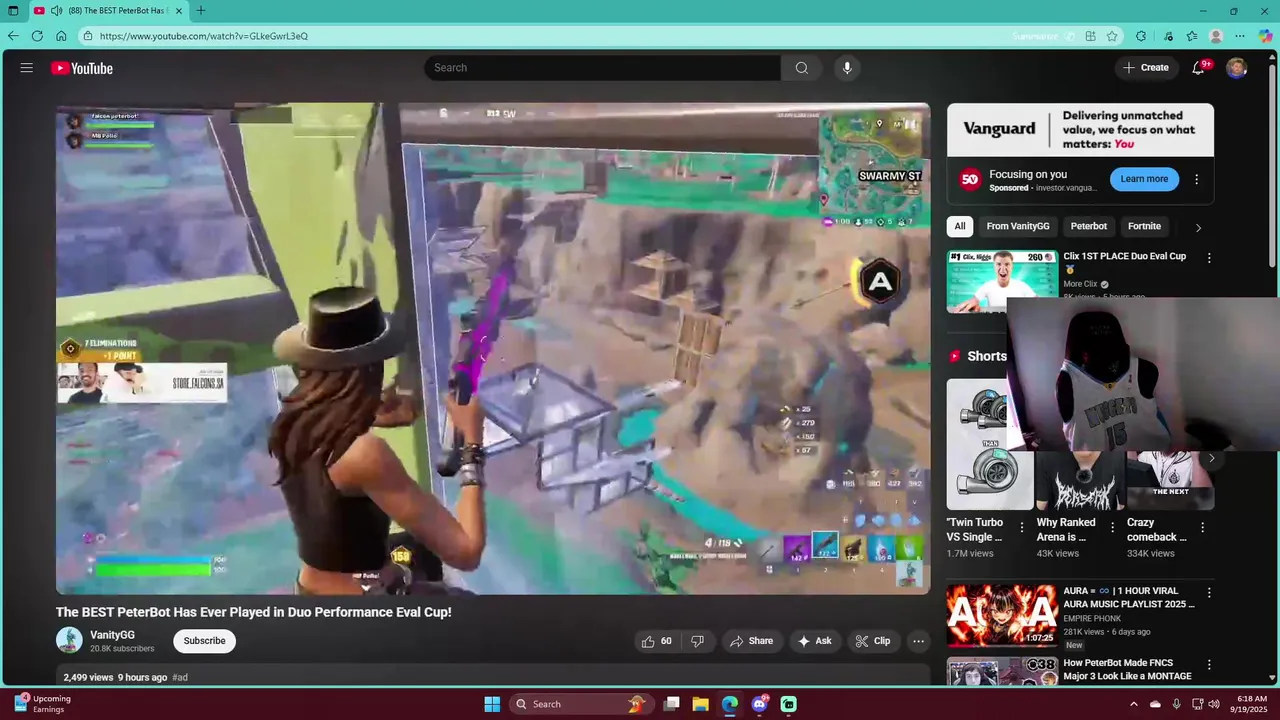Subscribe to VanityGG channel
Viewport: 1280px width, 720px height.
(x=204, y=641)
